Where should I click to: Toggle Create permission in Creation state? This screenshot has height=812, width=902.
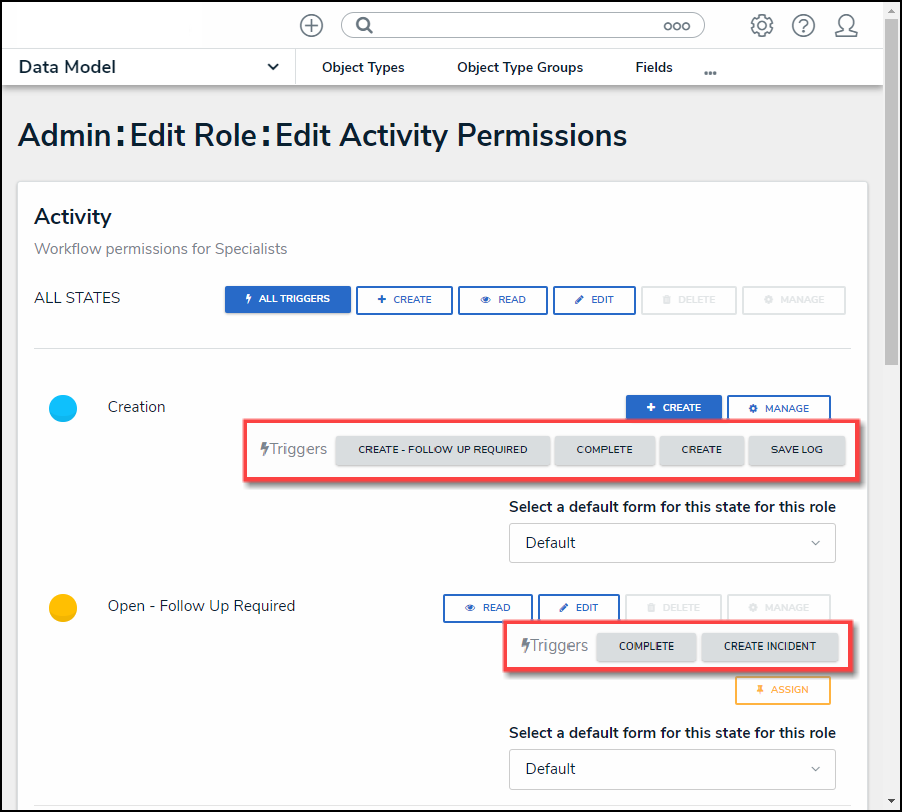tap(673, 408)
